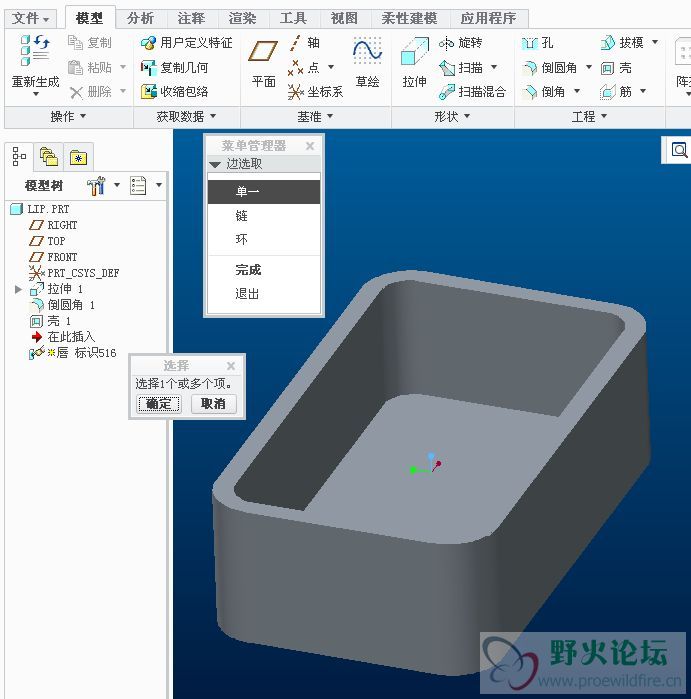Create a datum Plane (平面)
This screenshot has width=691, height=699.
[x=263, y=62]
